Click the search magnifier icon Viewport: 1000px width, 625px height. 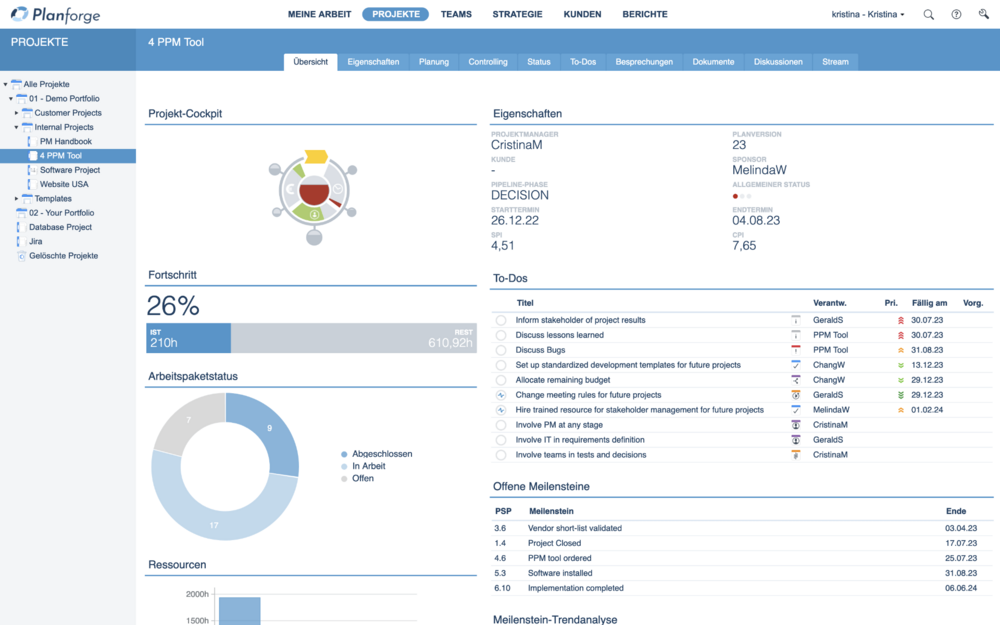click(x=929, y=15)
